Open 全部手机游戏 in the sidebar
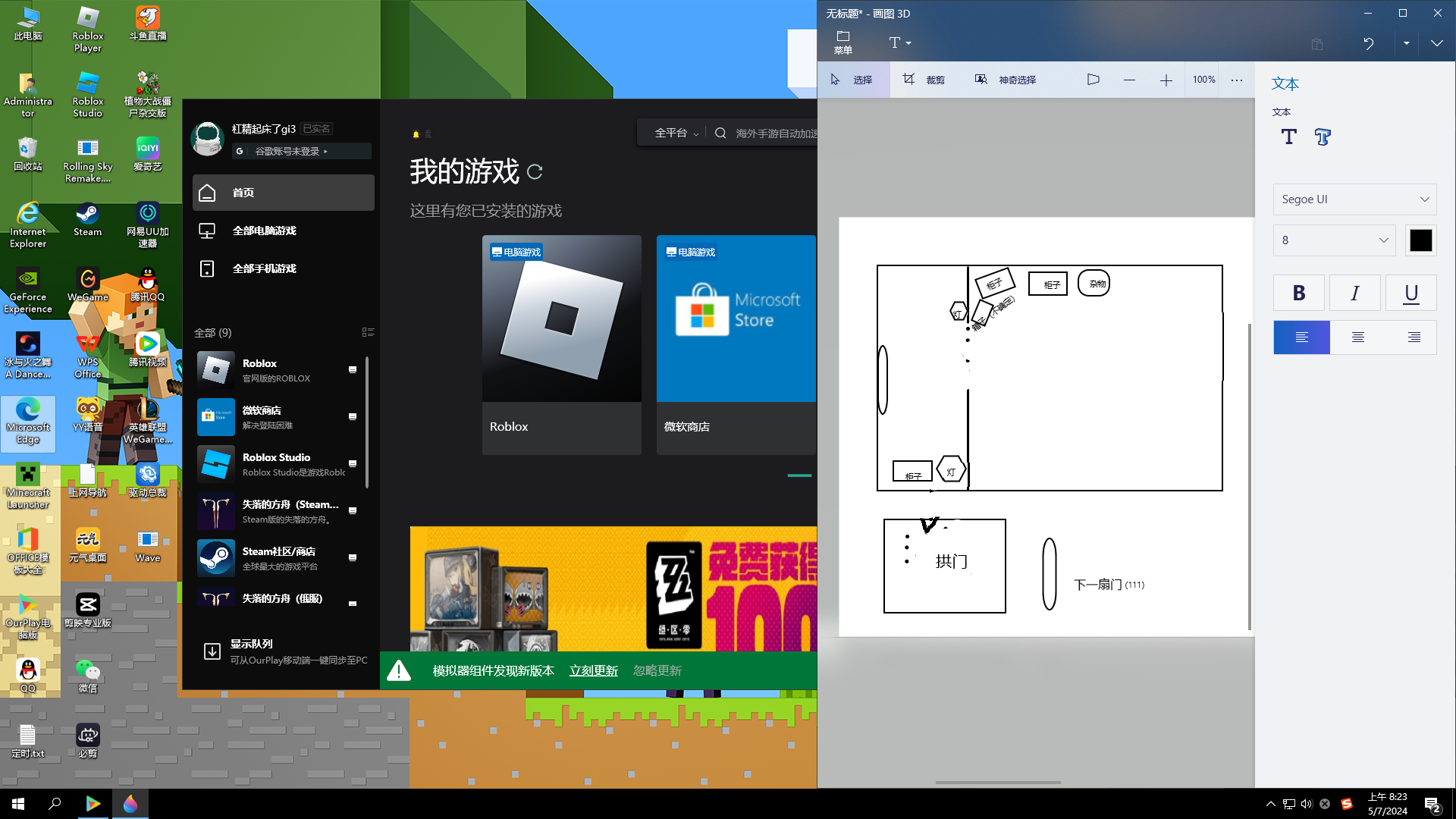The height and width of the screenshot is (819, 1456). 264,268
